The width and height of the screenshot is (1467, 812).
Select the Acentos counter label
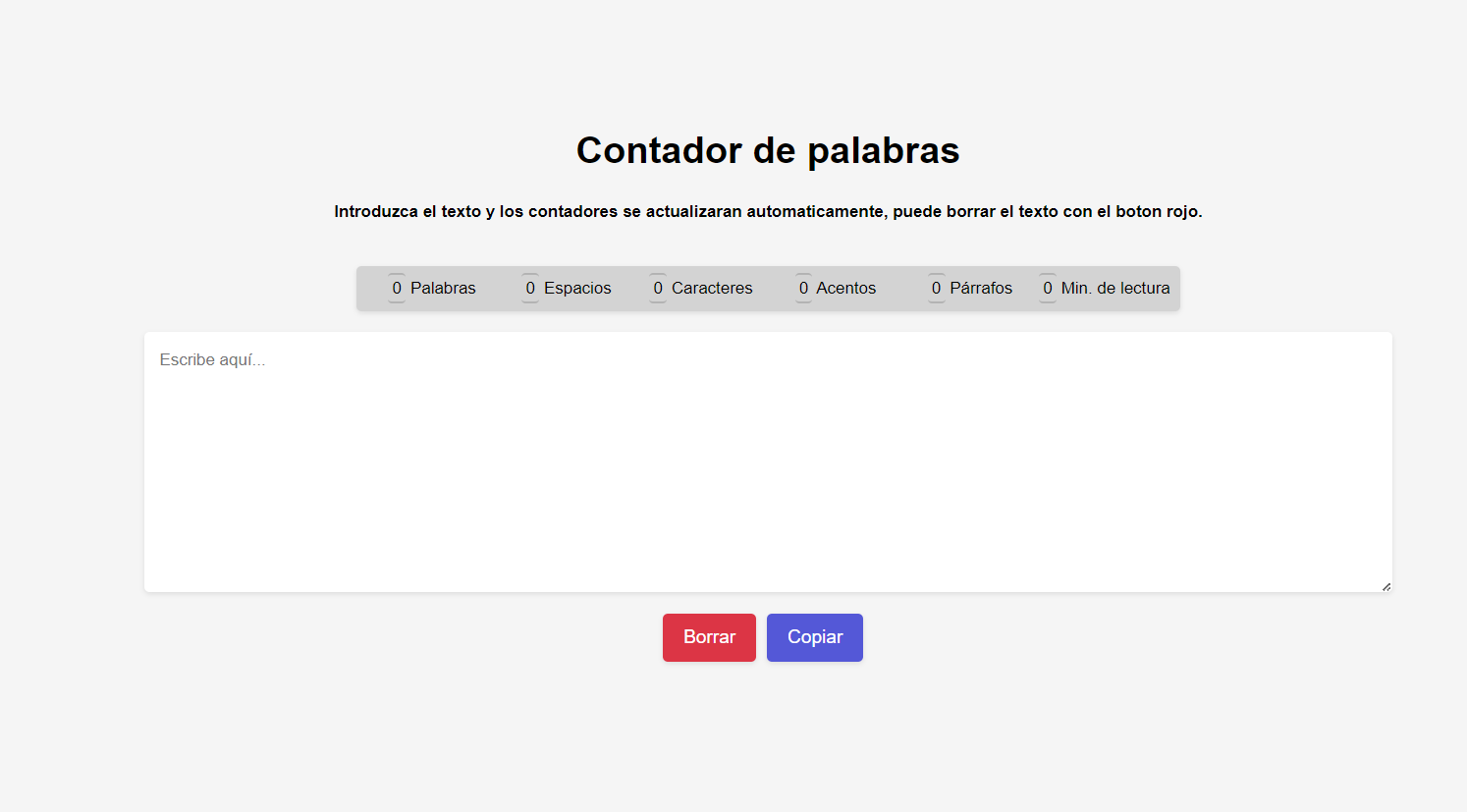[845, 288]
